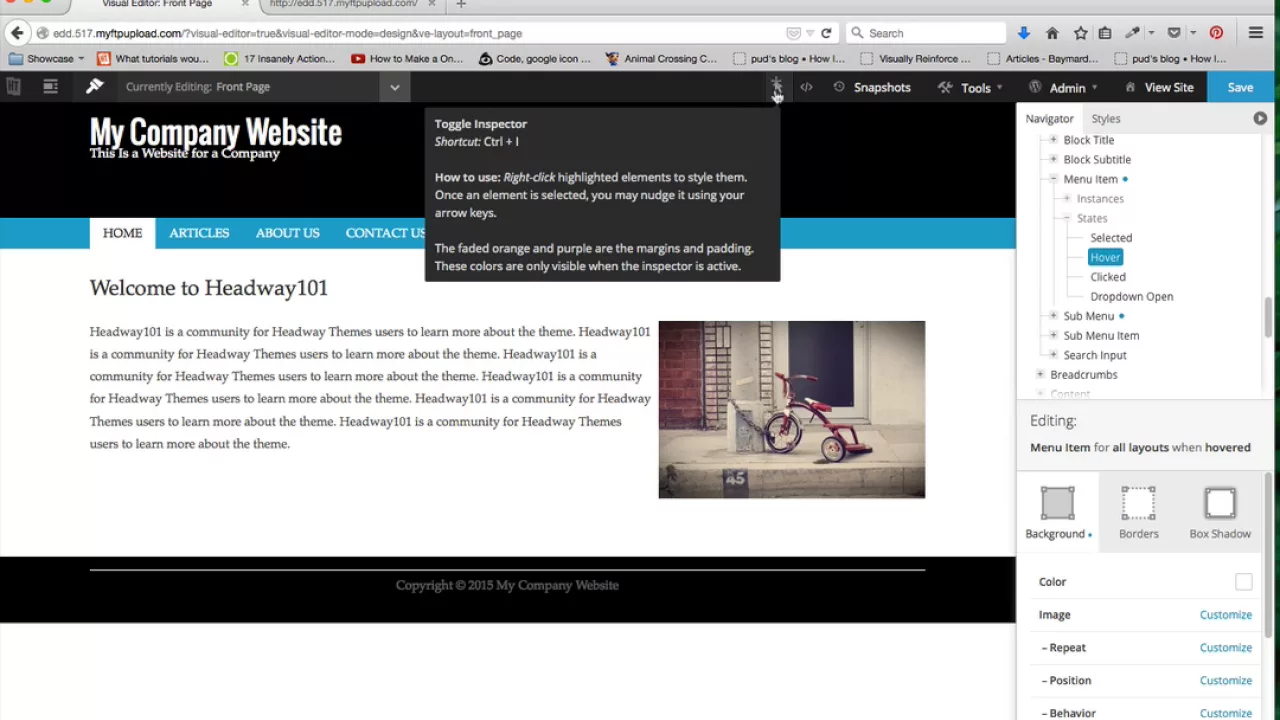Expand the Breadcrumbs tree node
This screenshot has height=720, width=1280.
(1040, 374)
